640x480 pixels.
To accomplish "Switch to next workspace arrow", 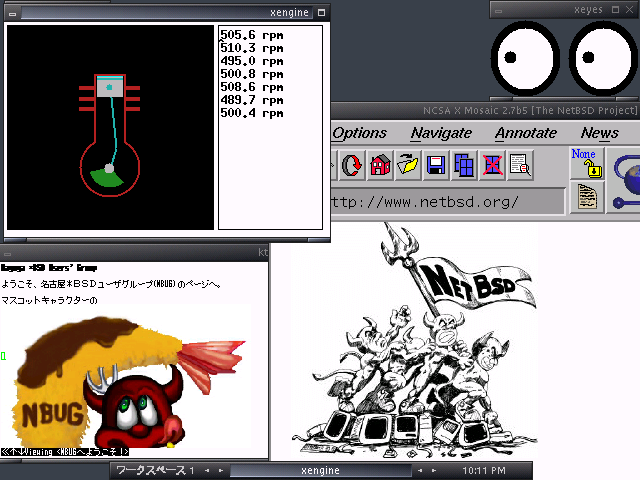I will pyautogui.click(x=221, y=471).
